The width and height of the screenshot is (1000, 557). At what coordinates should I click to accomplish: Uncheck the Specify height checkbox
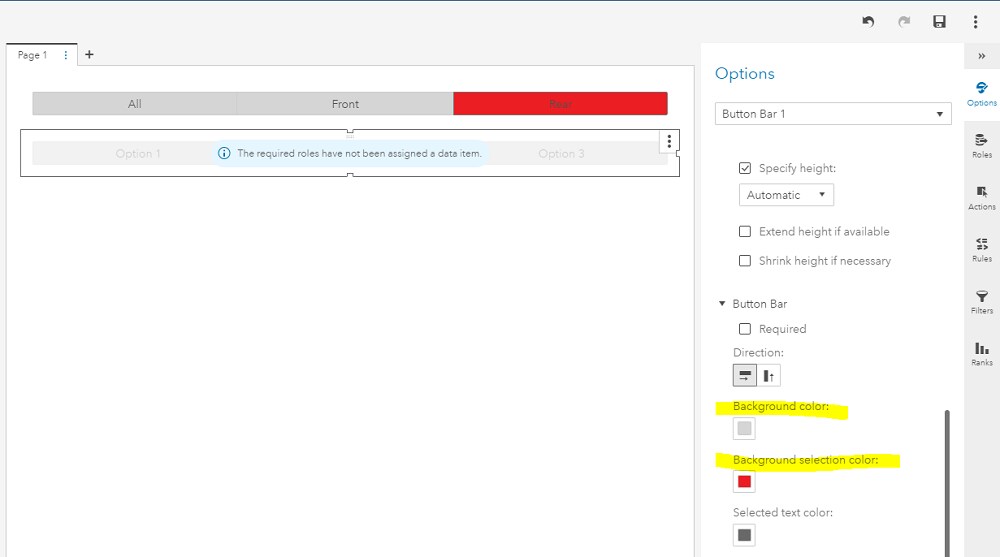[x=745, y=168]
